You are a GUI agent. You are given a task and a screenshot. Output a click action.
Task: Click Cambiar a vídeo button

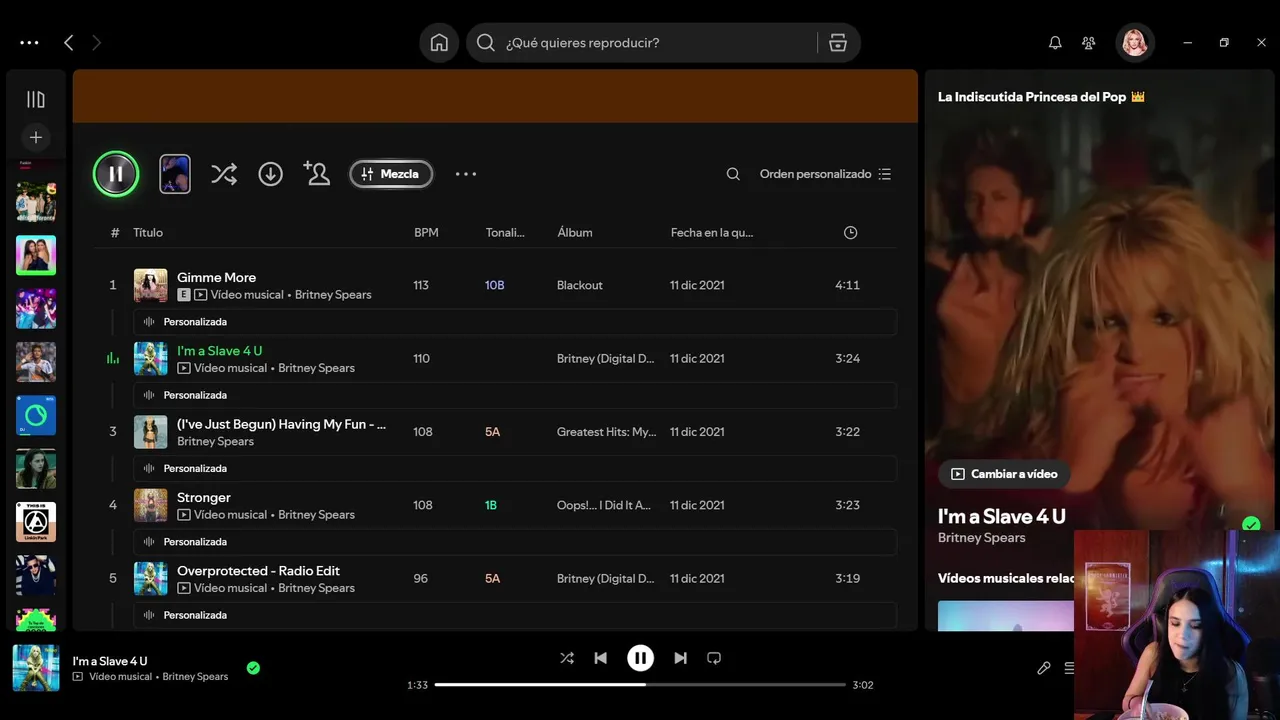(1004, 474)
